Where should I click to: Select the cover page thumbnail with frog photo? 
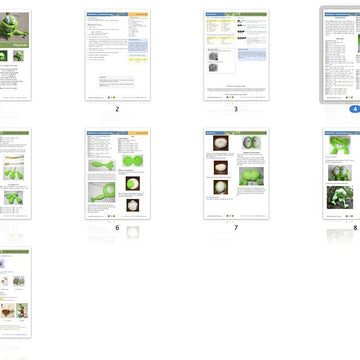click(x=16, y=55)
